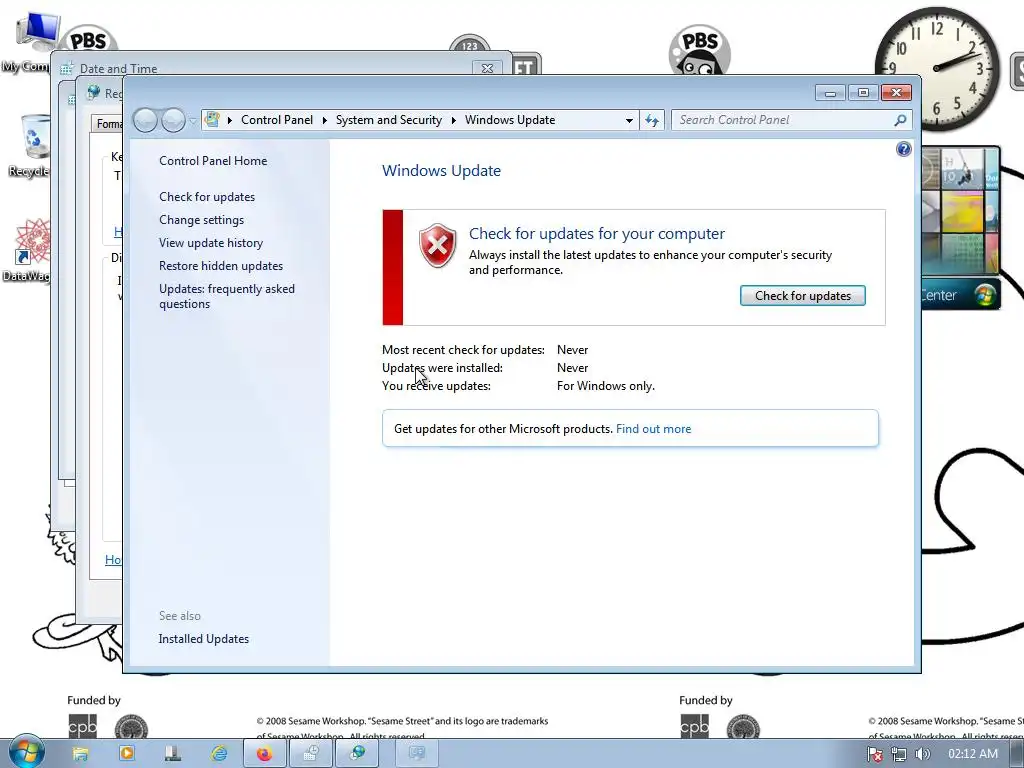1024x768 pixels.
Task: Close the Windows Update window
Action: (x=896, y=93)
